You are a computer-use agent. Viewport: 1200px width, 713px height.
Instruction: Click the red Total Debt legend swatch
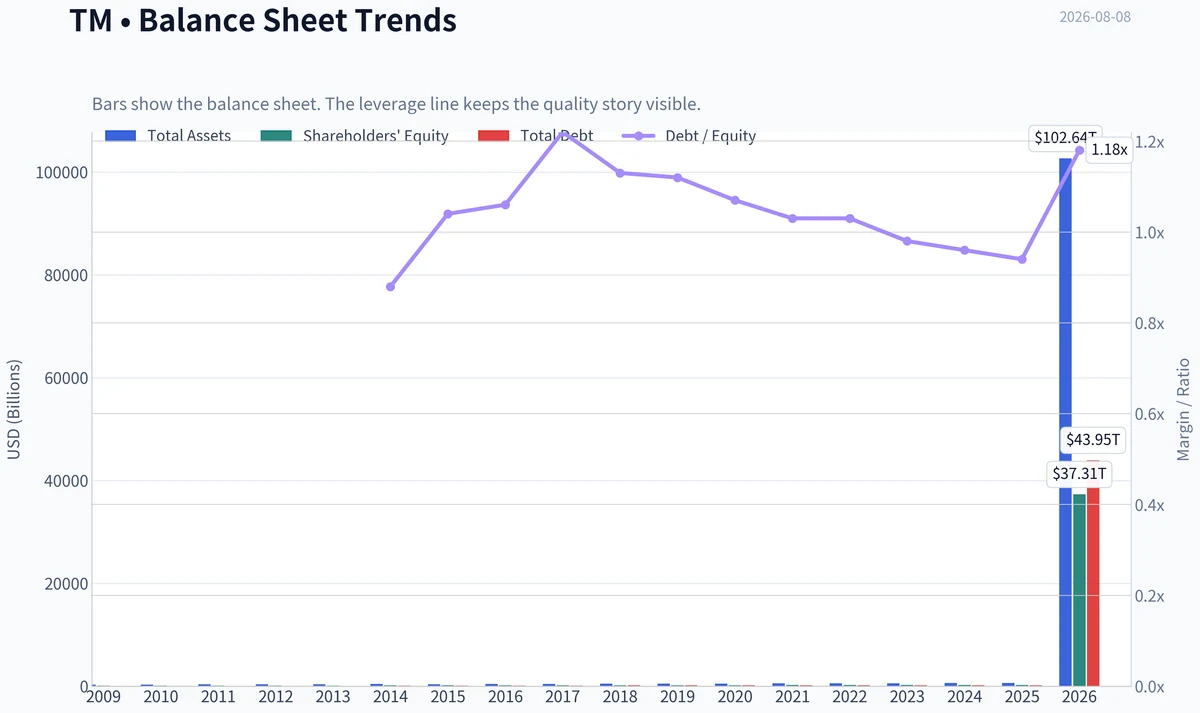click(x=493, y=136)
